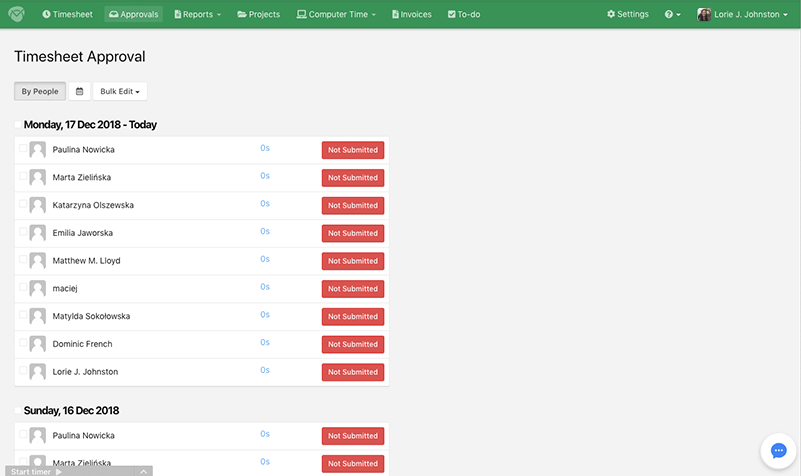
Task: Switch to By People view
Action: click(40, 91)
